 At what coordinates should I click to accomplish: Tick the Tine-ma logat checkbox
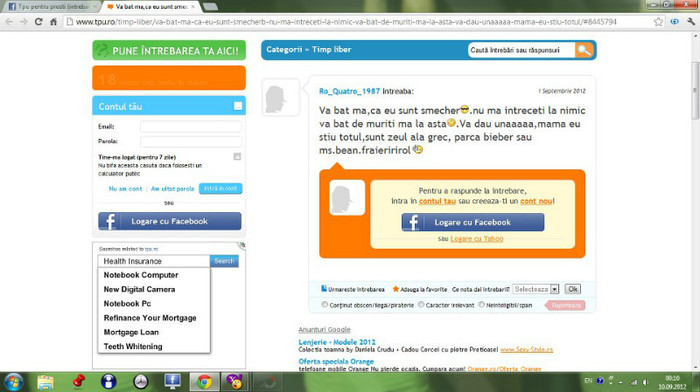[x=237, y=157]
